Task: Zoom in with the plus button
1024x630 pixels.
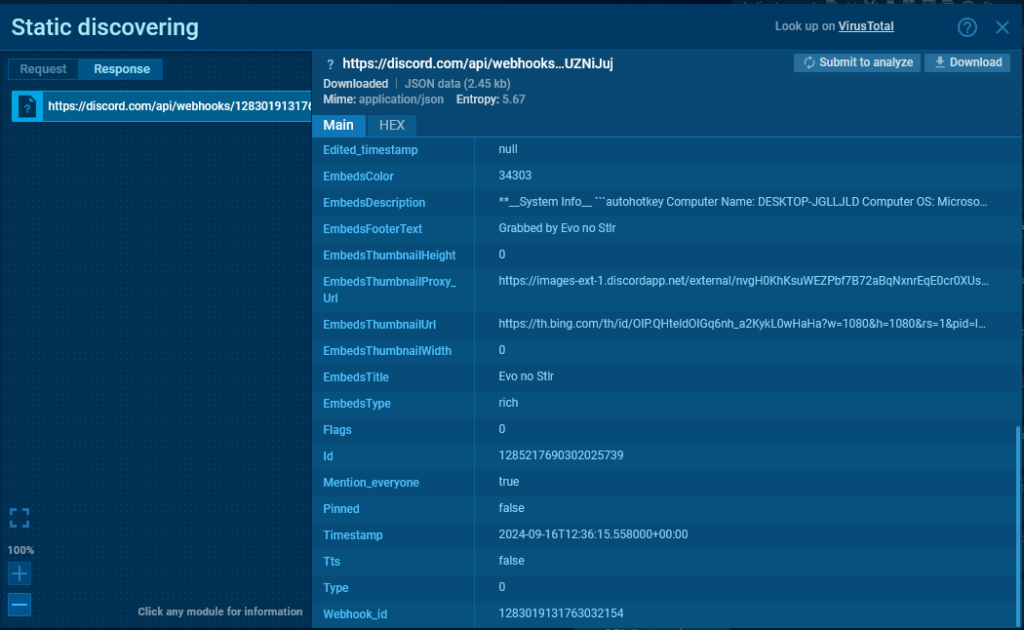Action: 20,574
